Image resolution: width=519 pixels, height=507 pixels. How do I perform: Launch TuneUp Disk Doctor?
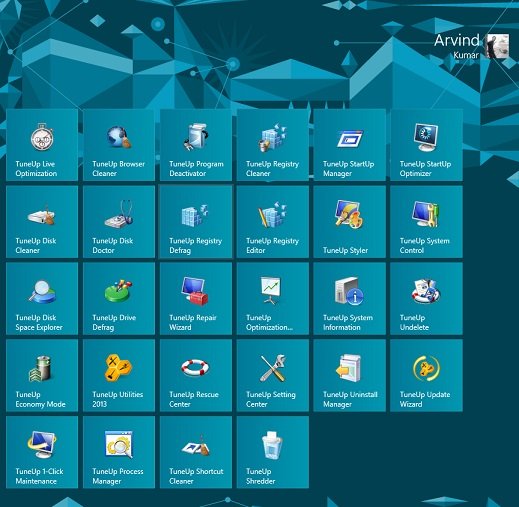[119, 222]
